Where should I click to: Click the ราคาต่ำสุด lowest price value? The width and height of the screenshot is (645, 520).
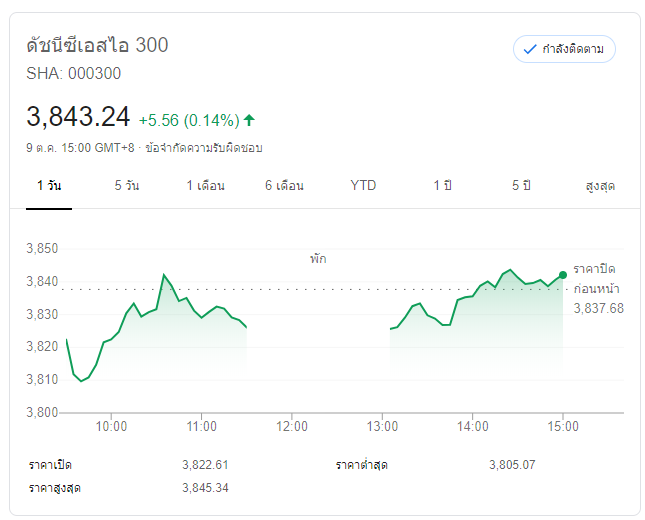pos(512,465)
